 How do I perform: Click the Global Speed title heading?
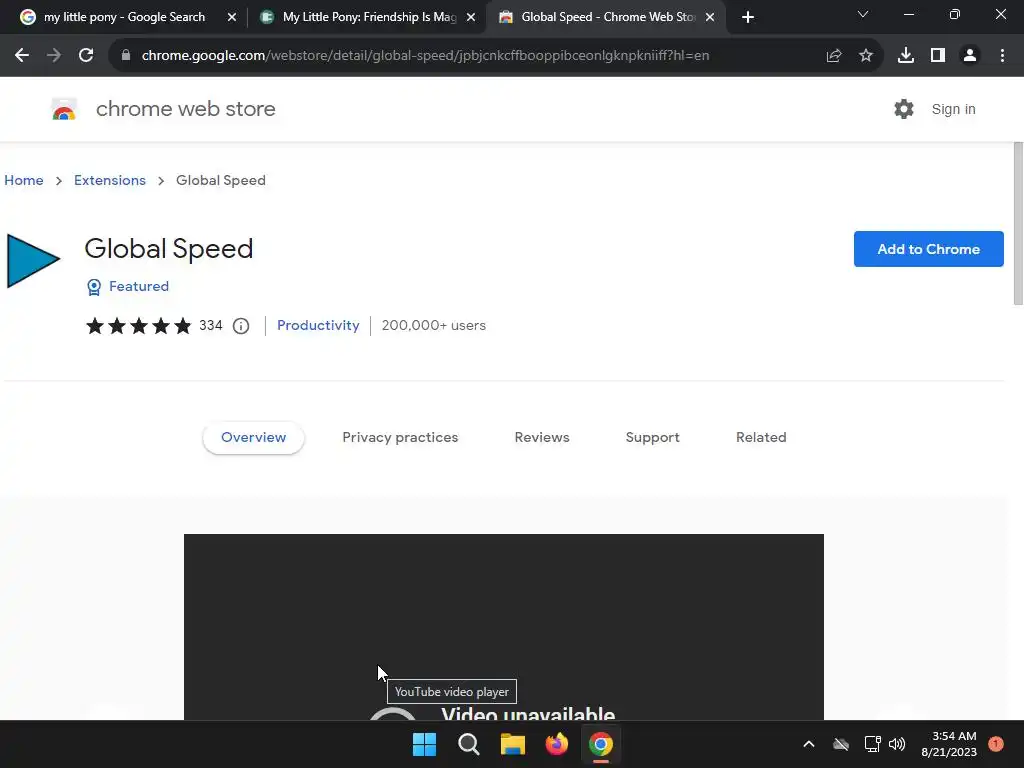[168, 249]
